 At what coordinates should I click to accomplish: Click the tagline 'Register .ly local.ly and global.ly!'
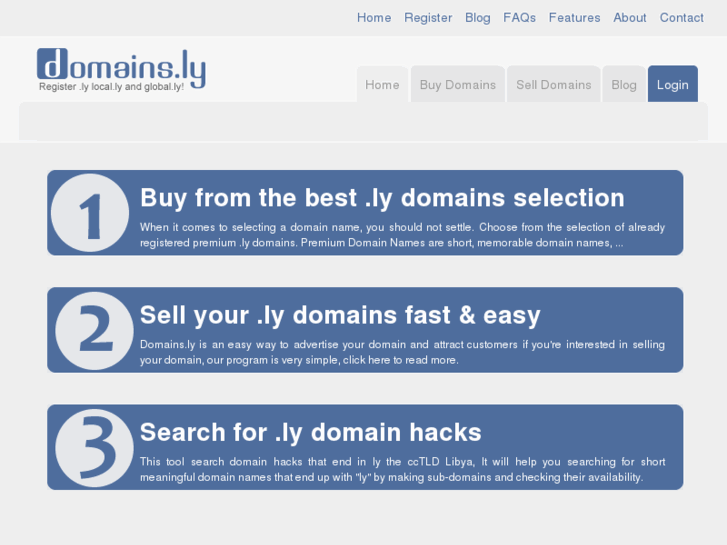coord(111,87)
